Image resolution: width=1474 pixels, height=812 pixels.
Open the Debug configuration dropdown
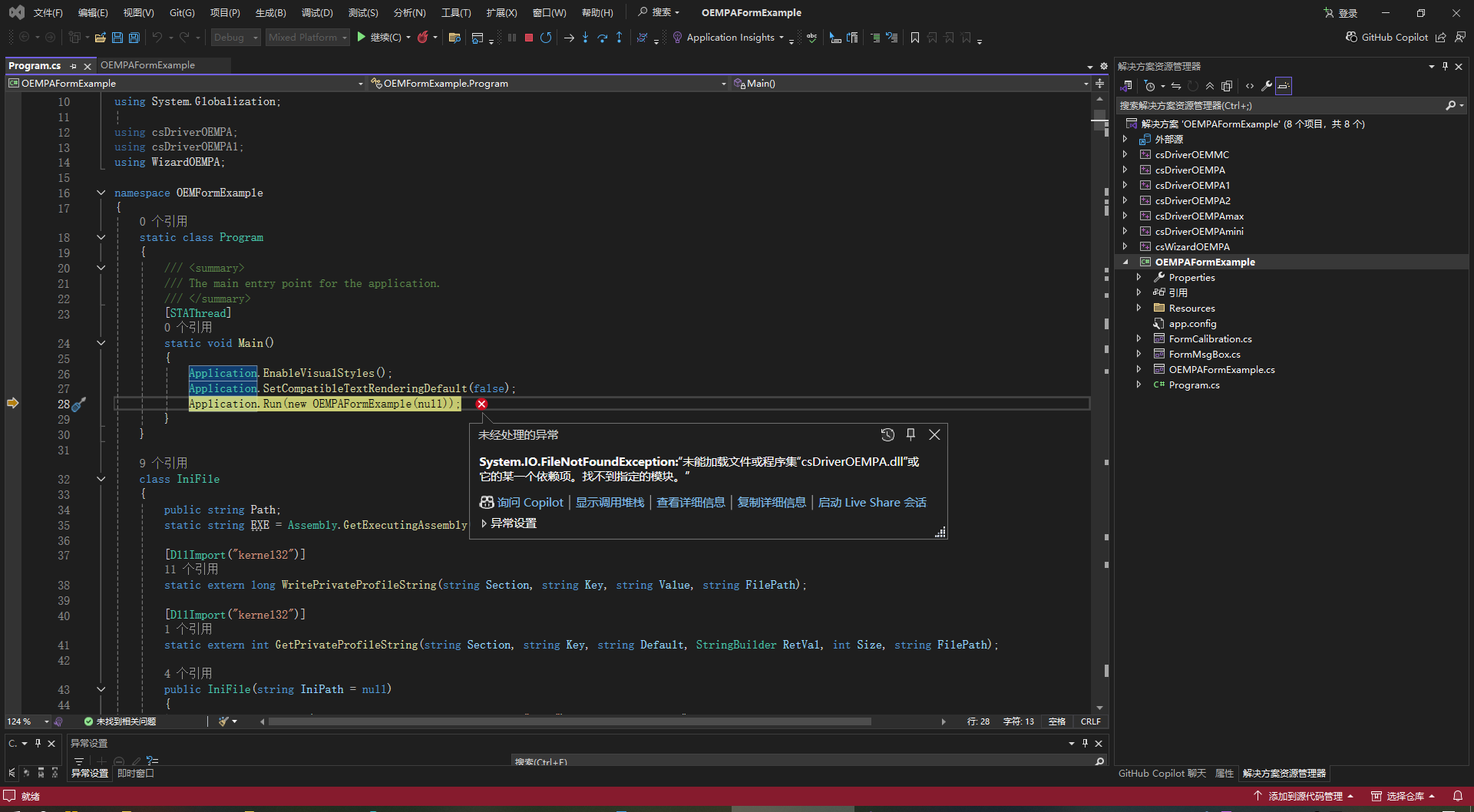236,37
